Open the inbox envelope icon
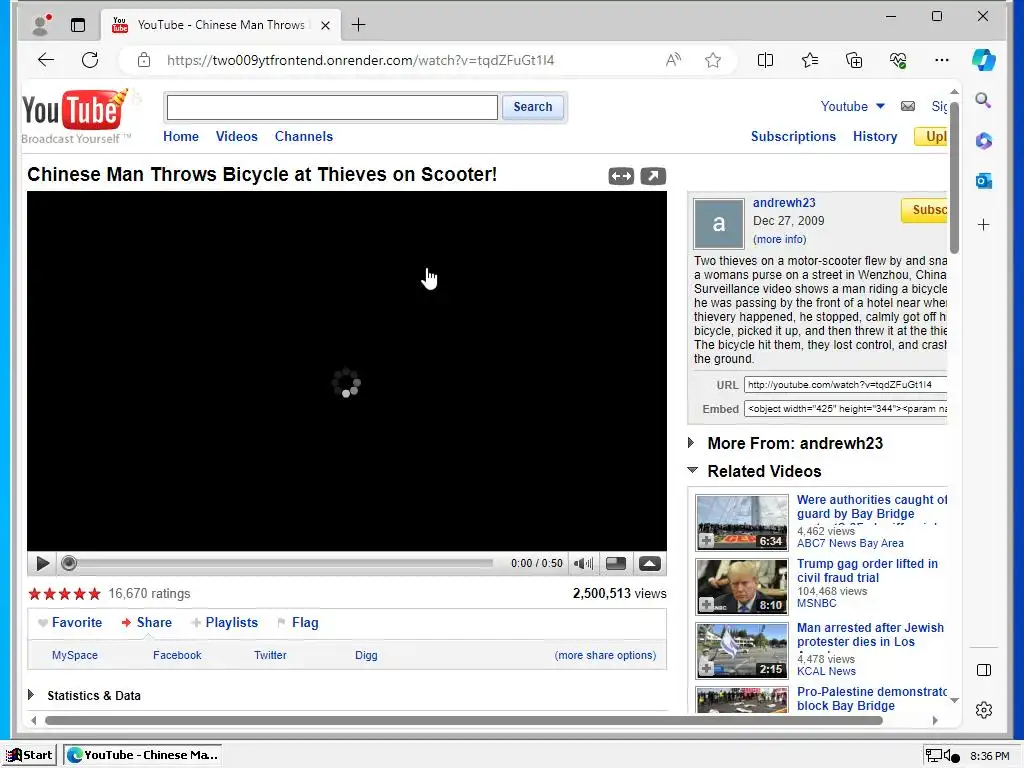The image size is (1024, 768). point(908,106)
